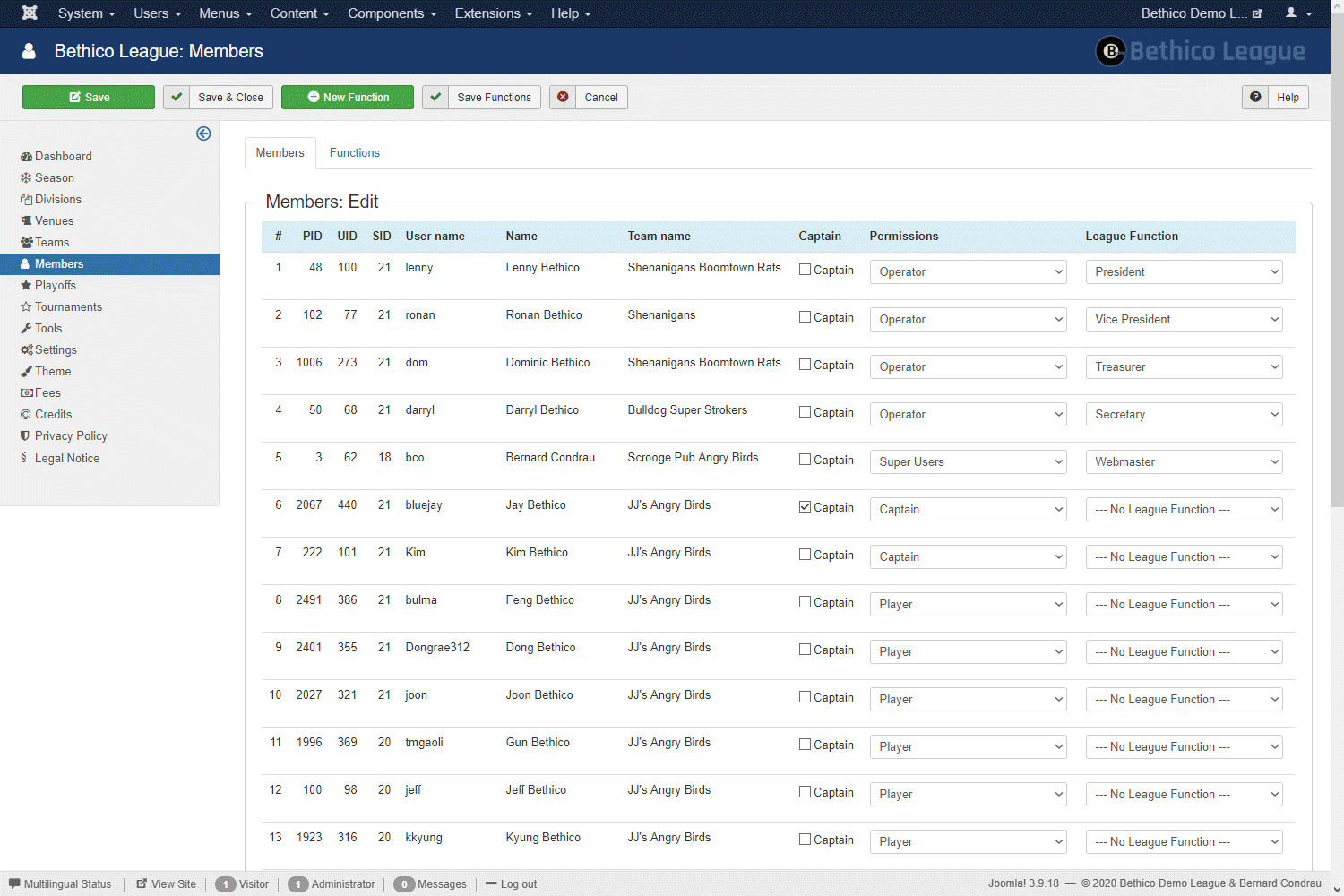Expand Permissions dropdown for Feng Bethico
Screen dimensions: 1344x896
pyautogui.click(x=968, y=604)
